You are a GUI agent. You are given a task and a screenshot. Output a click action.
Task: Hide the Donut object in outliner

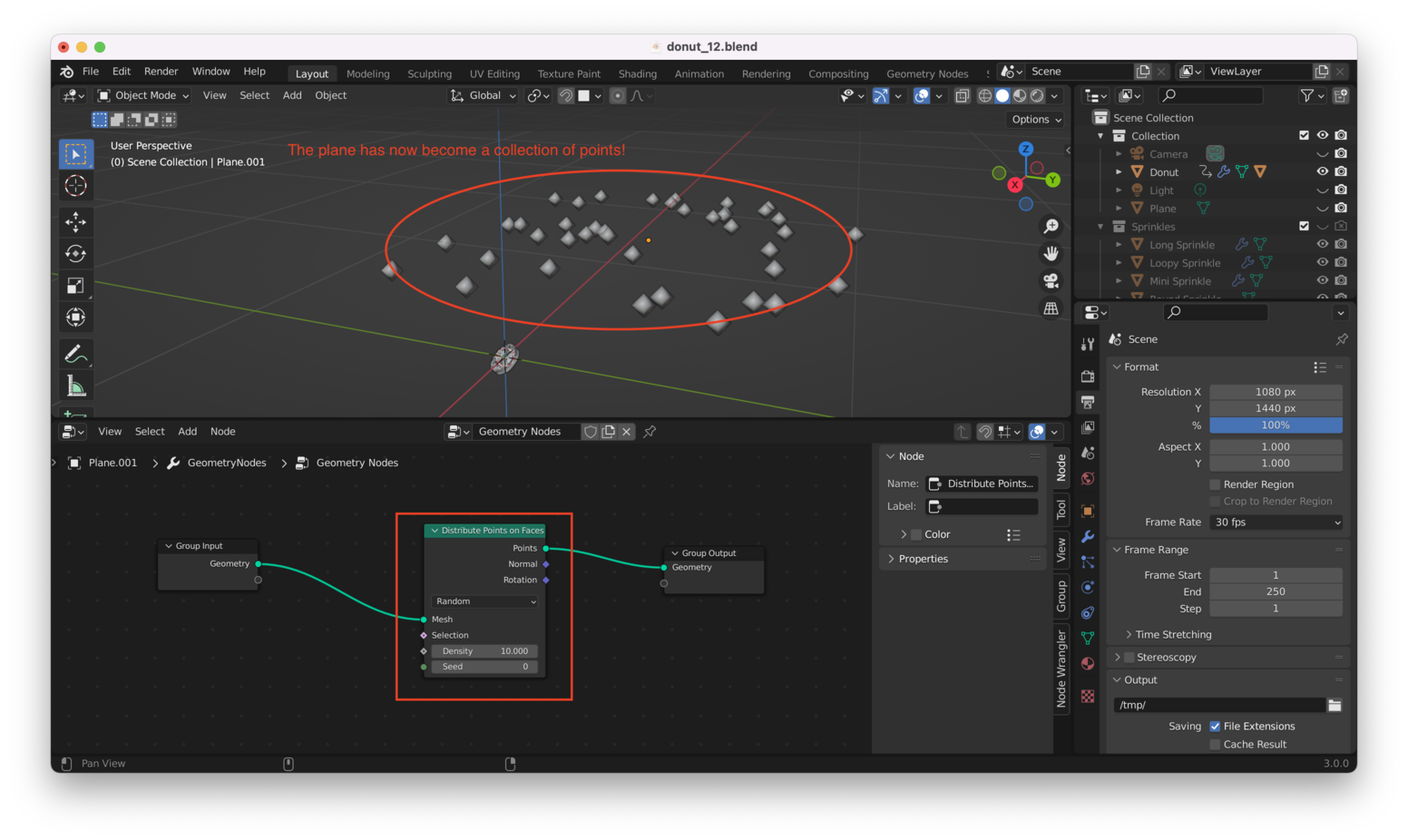(x=1322, y=171)
